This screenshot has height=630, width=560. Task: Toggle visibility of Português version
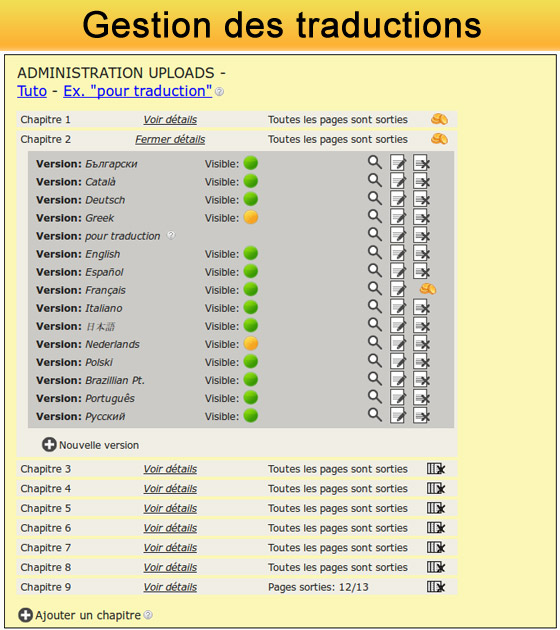[251, 398]
